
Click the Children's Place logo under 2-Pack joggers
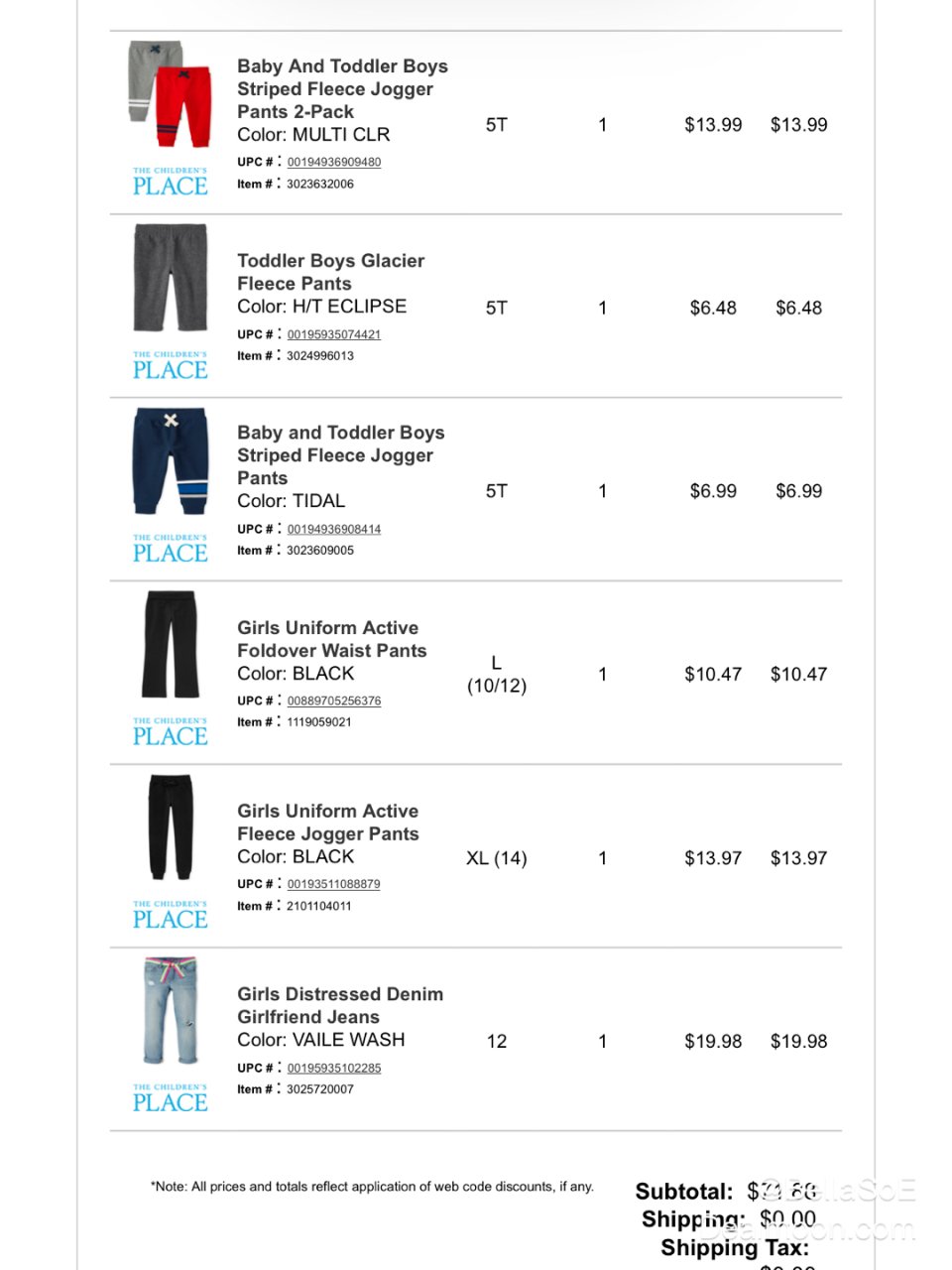coord(170,183)
